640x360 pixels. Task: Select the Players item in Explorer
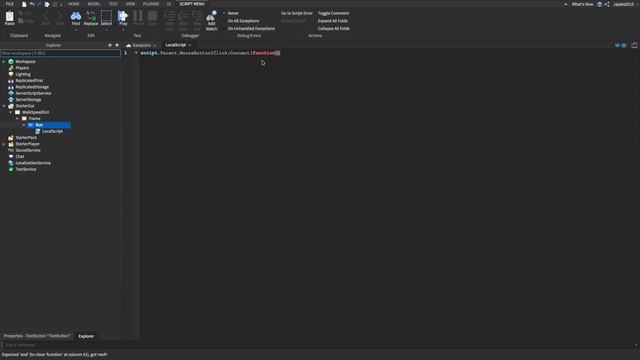[22, 68]
